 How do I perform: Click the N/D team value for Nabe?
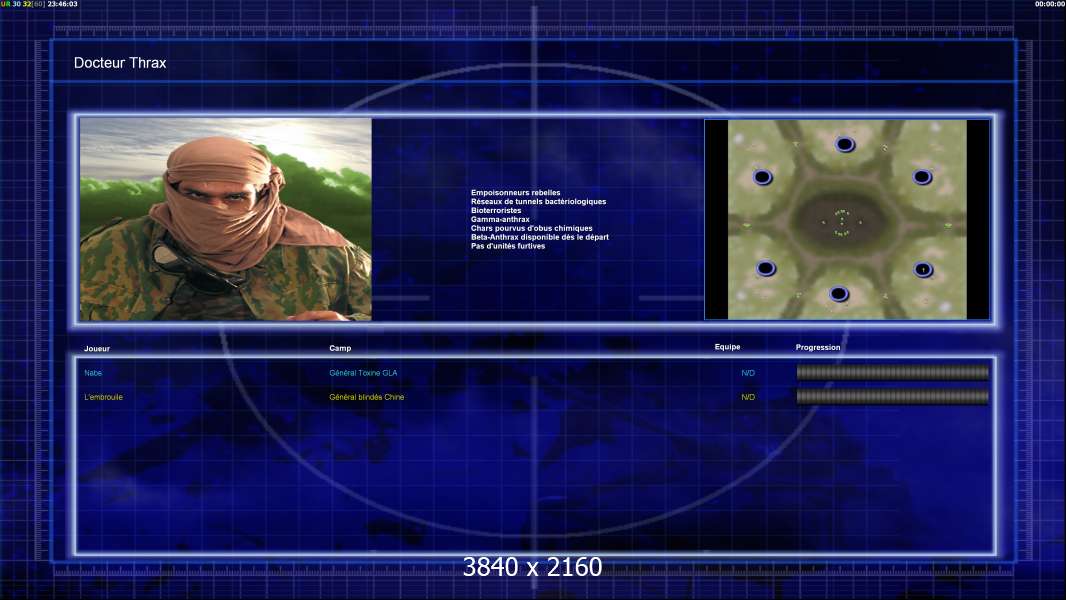tap(748, 373)
